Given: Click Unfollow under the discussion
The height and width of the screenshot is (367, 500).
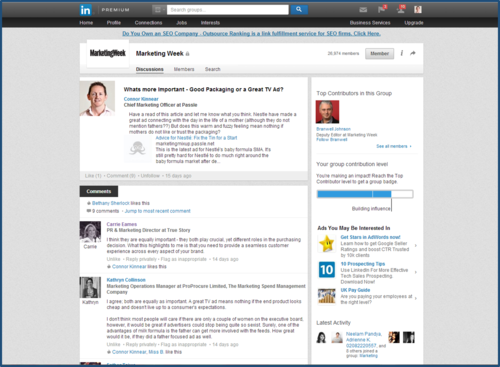Looking at the screenshot, I should [x=150, y=176].
